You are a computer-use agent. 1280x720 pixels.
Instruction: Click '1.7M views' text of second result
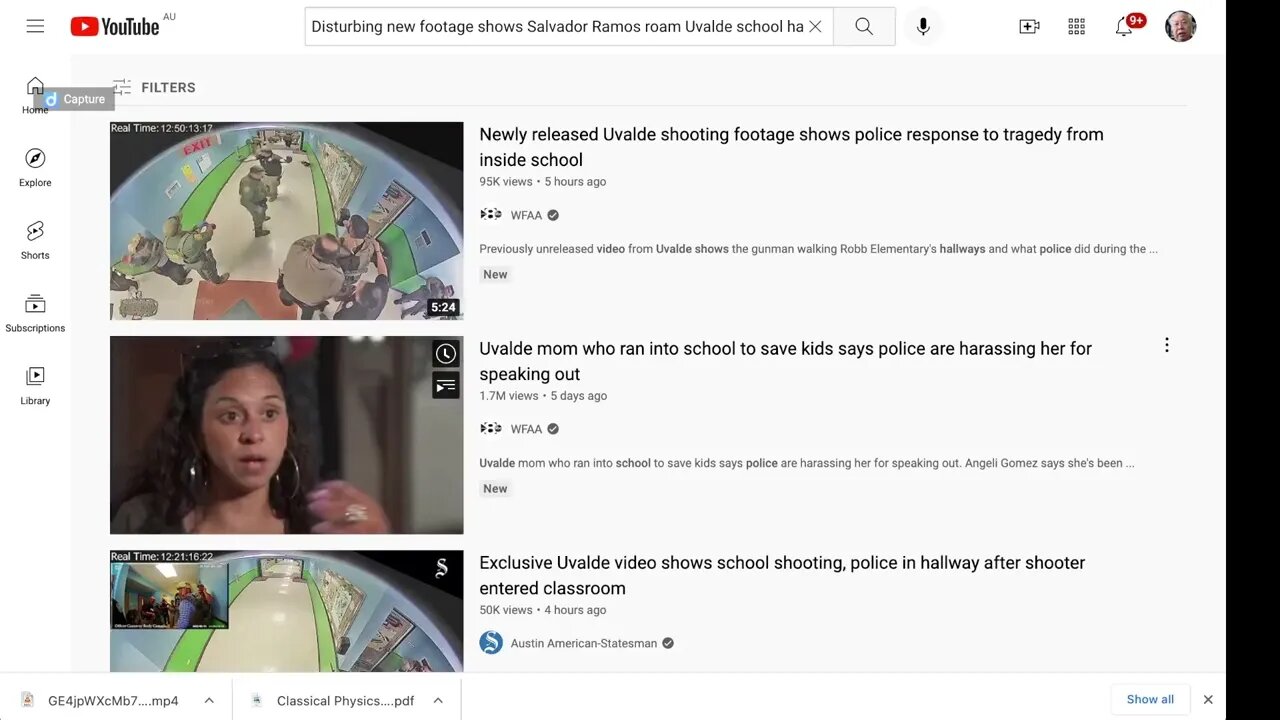pyautogui.click(x=509, y=395)
